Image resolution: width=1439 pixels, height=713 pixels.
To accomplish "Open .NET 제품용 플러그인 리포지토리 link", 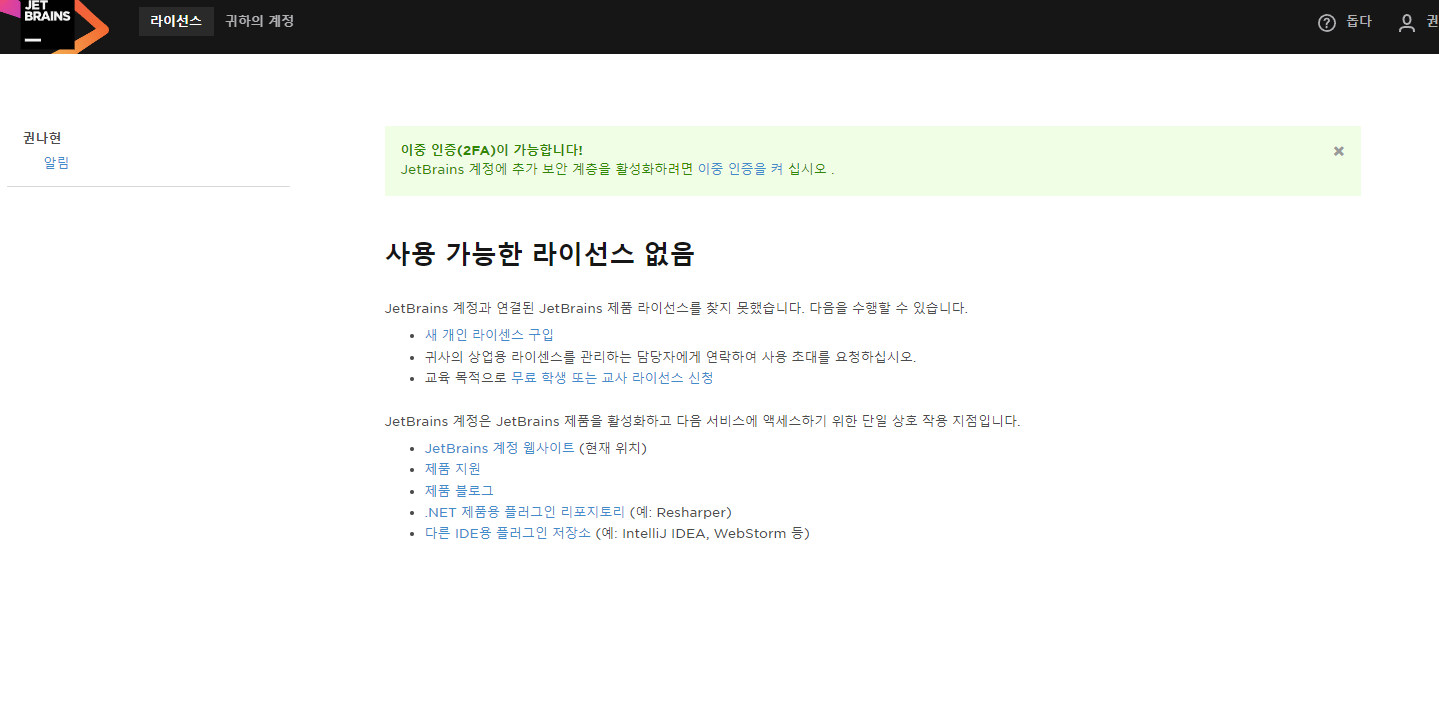I will [525, 512].
